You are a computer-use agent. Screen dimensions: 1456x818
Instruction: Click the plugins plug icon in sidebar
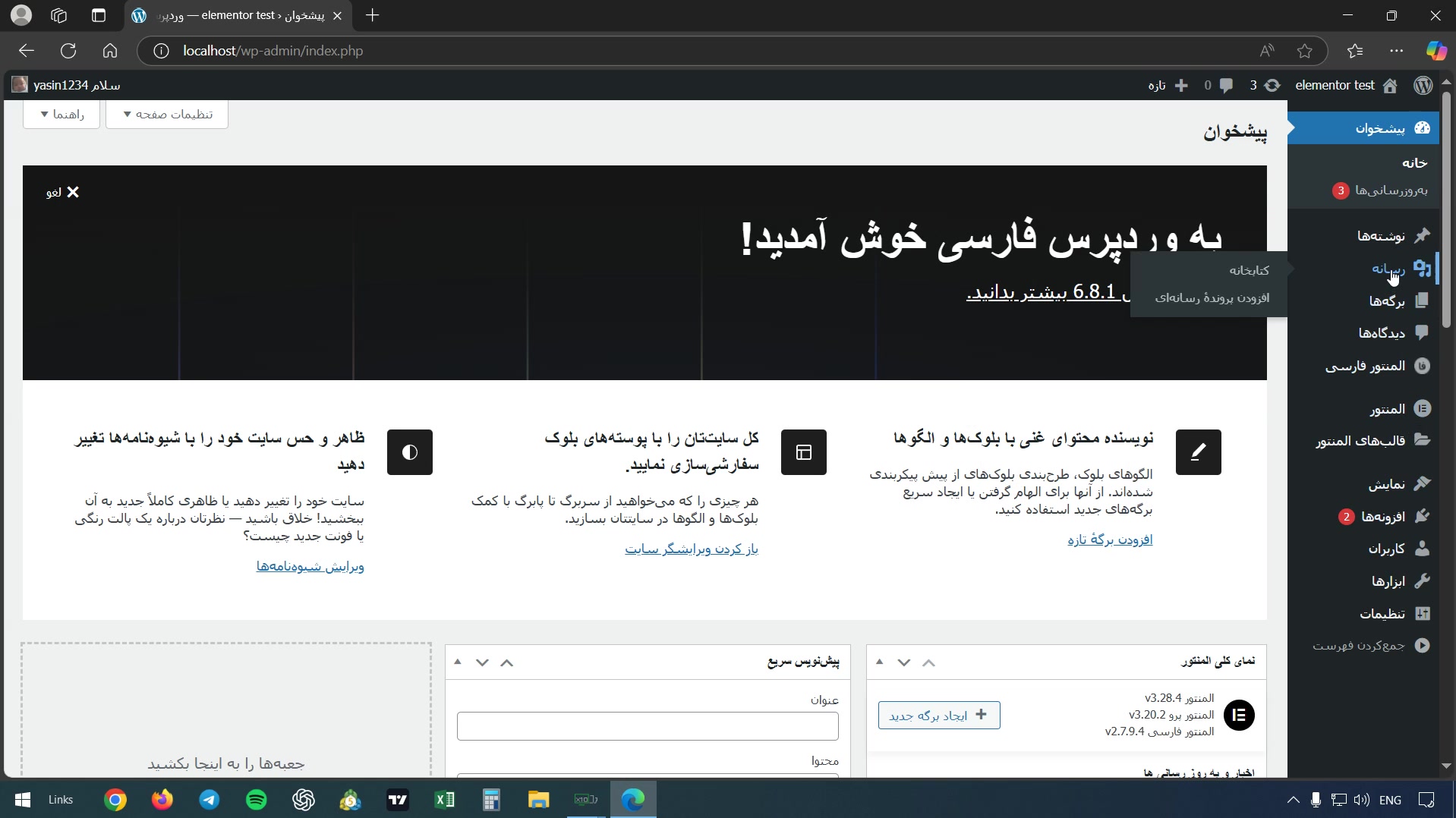tap(1422, 516)
